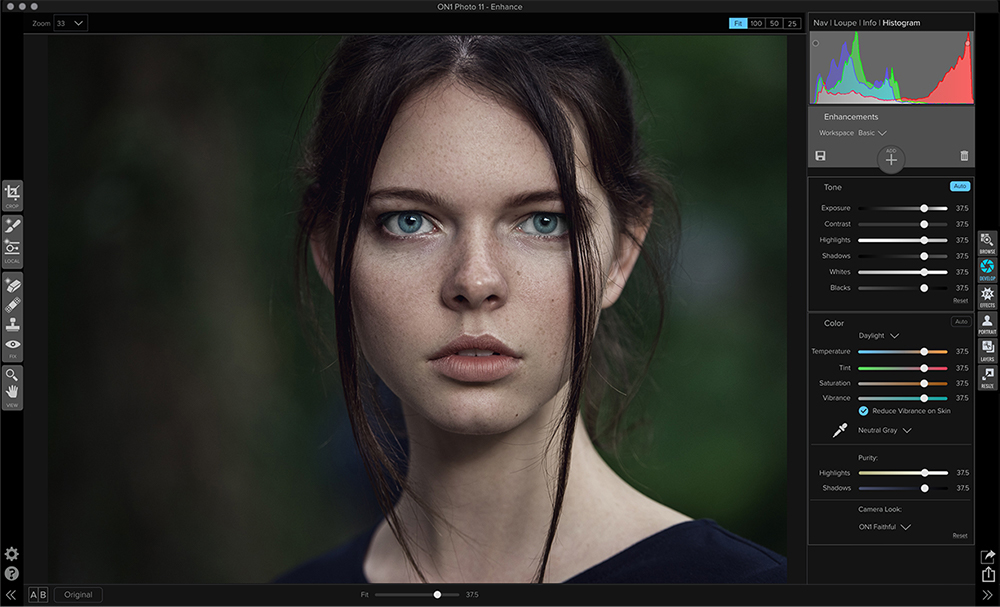
Task: Open the Effects module
Action: (x=987, y=294)
